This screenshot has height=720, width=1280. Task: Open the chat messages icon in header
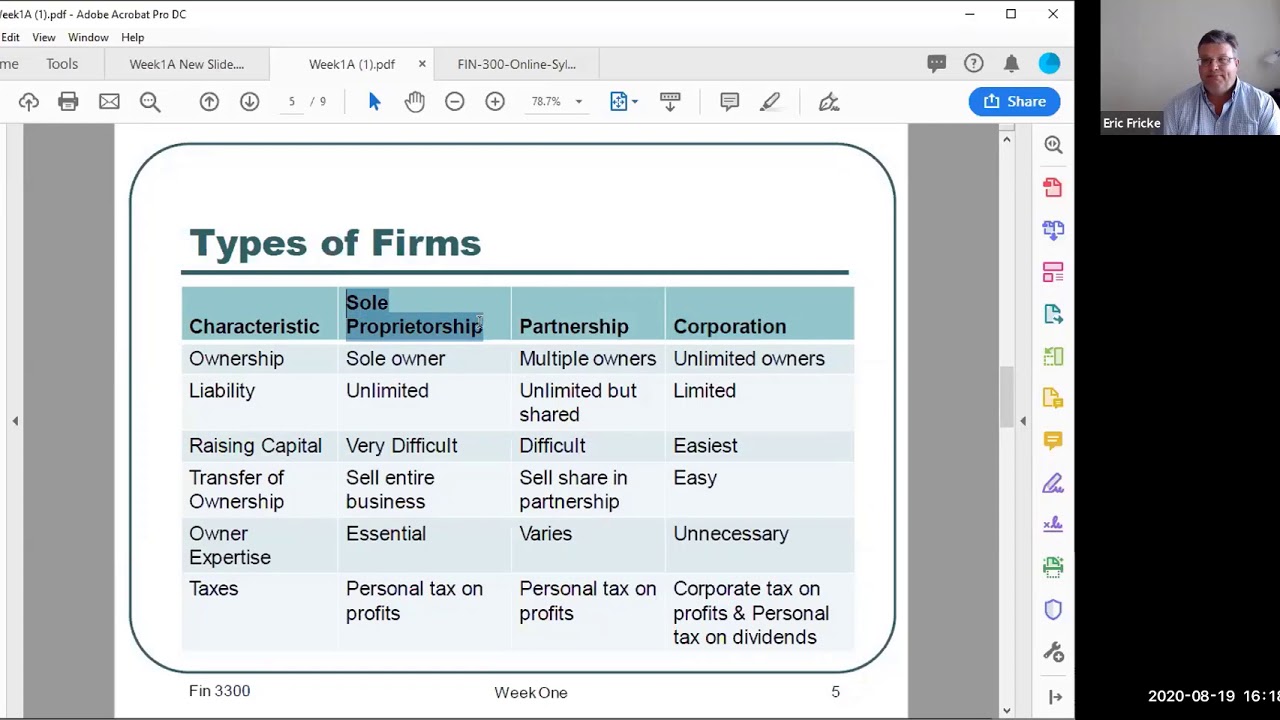(x=937, y=64)
